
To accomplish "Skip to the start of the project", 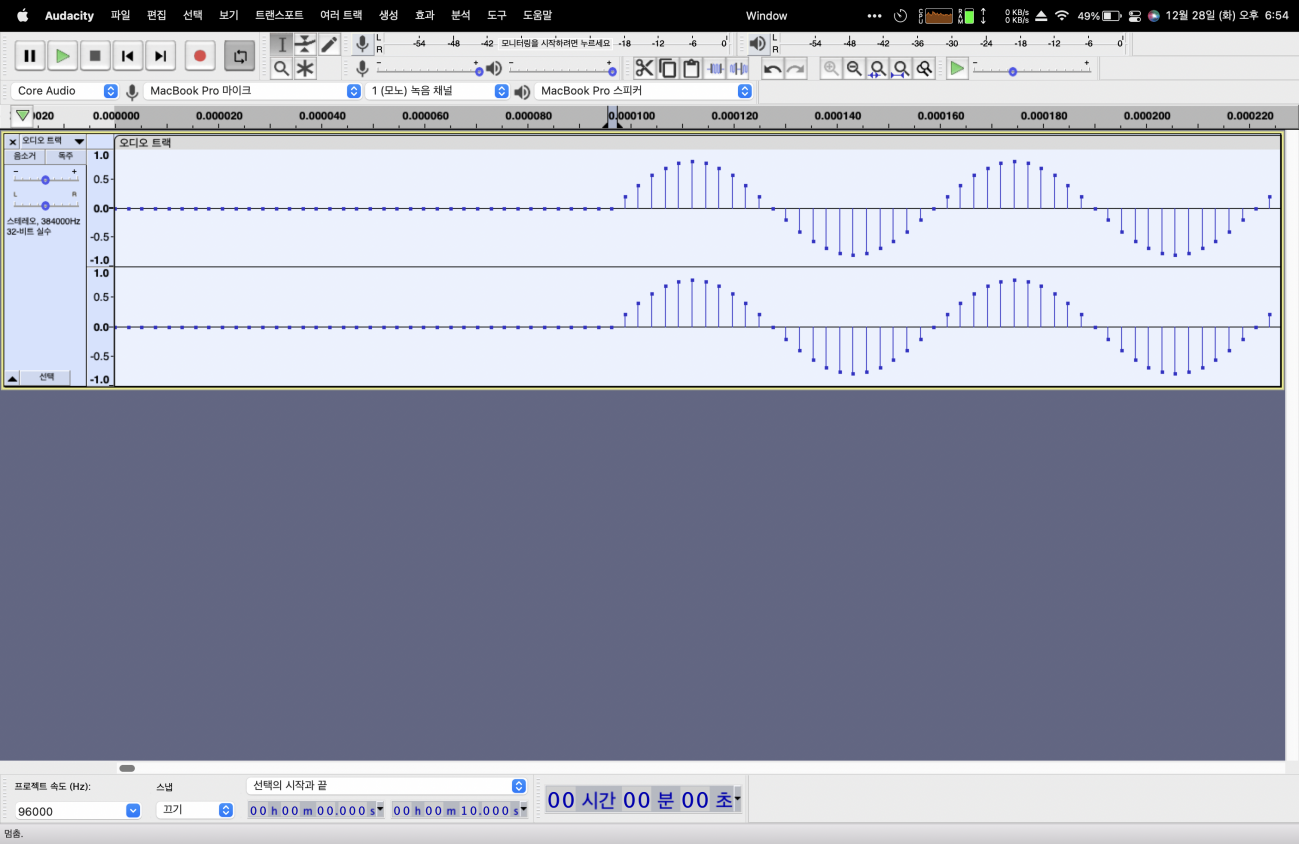I will coord(128,56).
